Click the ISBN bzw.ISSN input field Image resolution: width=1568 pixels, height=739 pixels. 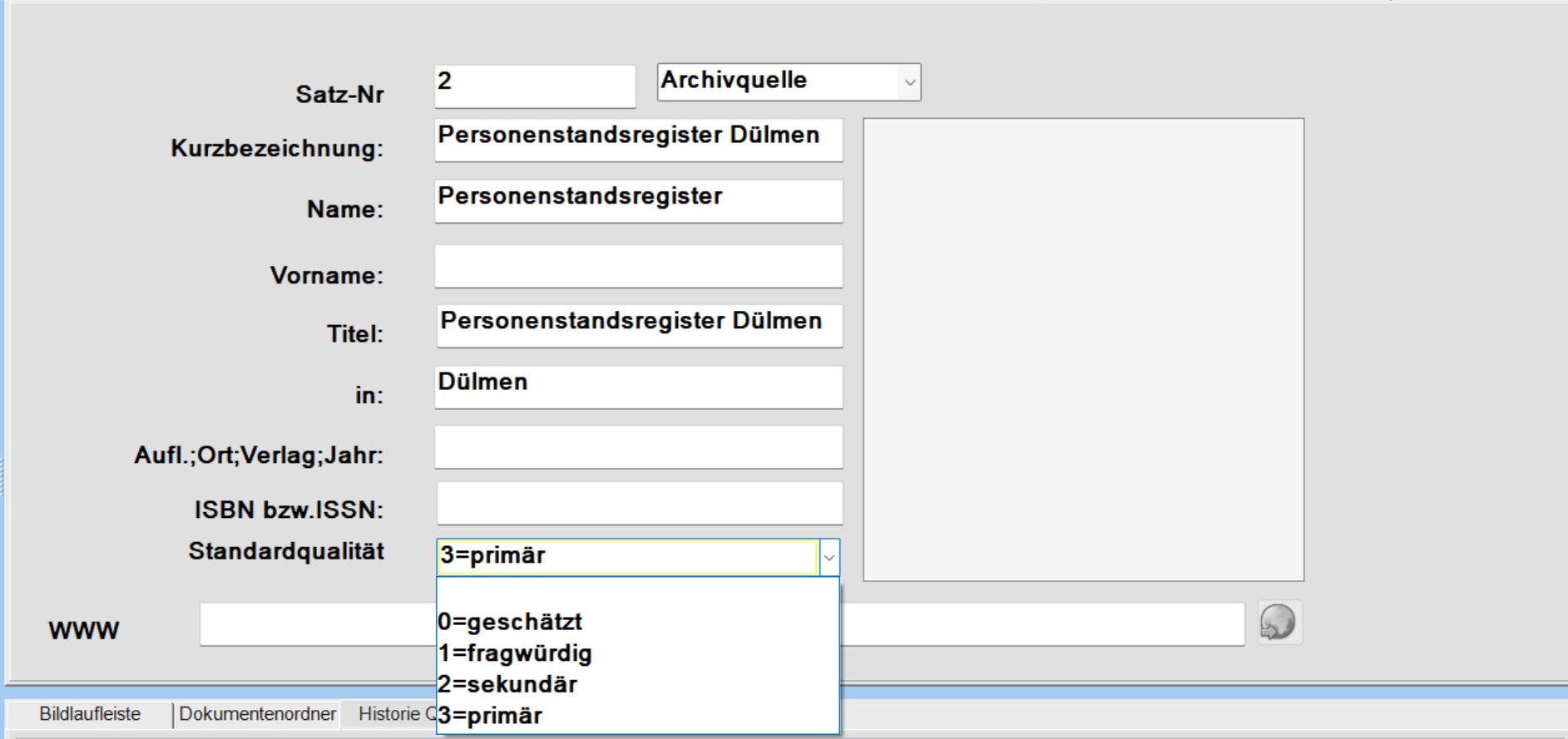(x=640, y=503)
